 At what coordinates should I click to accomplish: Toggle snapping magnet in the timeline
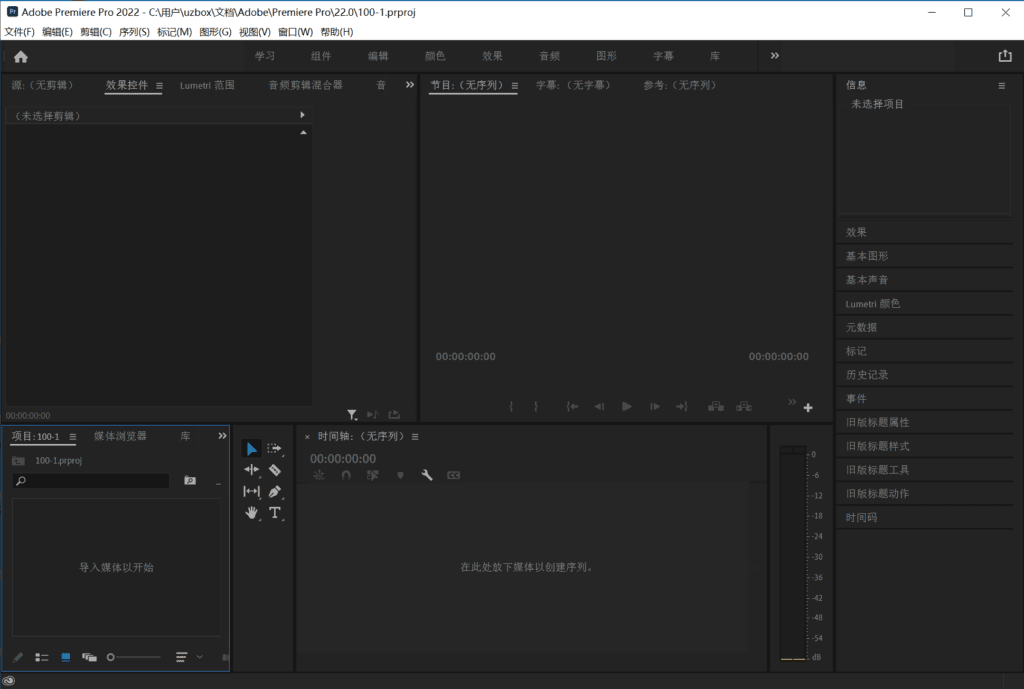[x=346, y=475]
